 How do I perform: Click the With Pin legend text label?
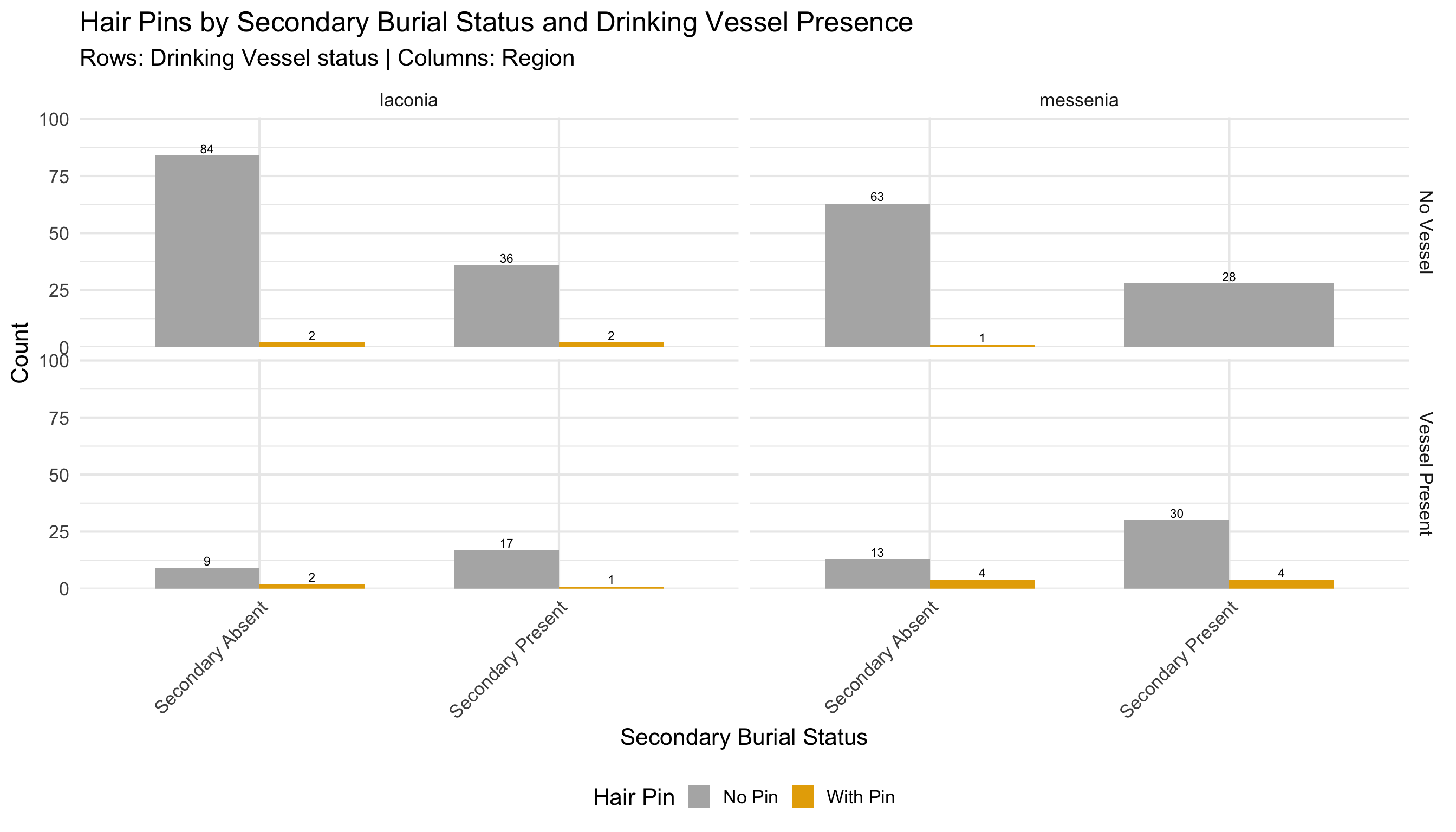[x=860, y=797]
